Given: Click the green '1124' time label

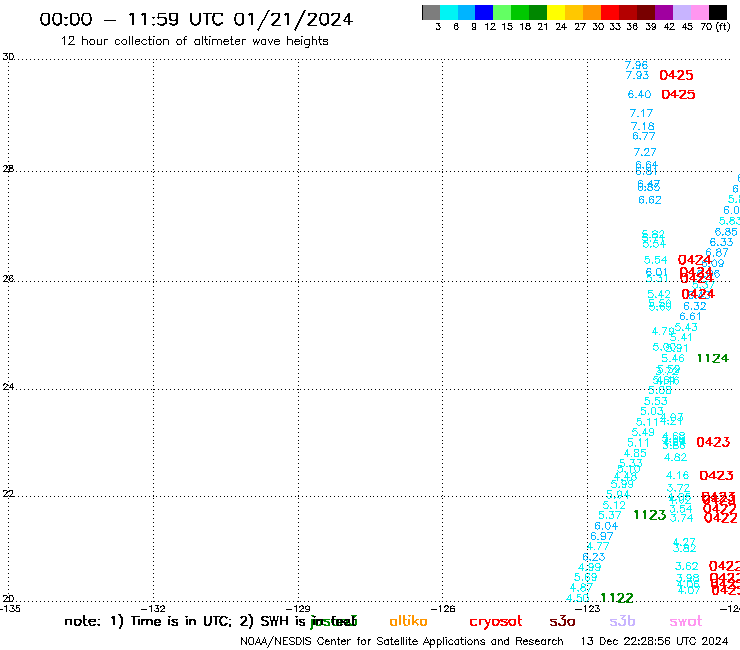Looking at the screenshot, I should (713, 358).
